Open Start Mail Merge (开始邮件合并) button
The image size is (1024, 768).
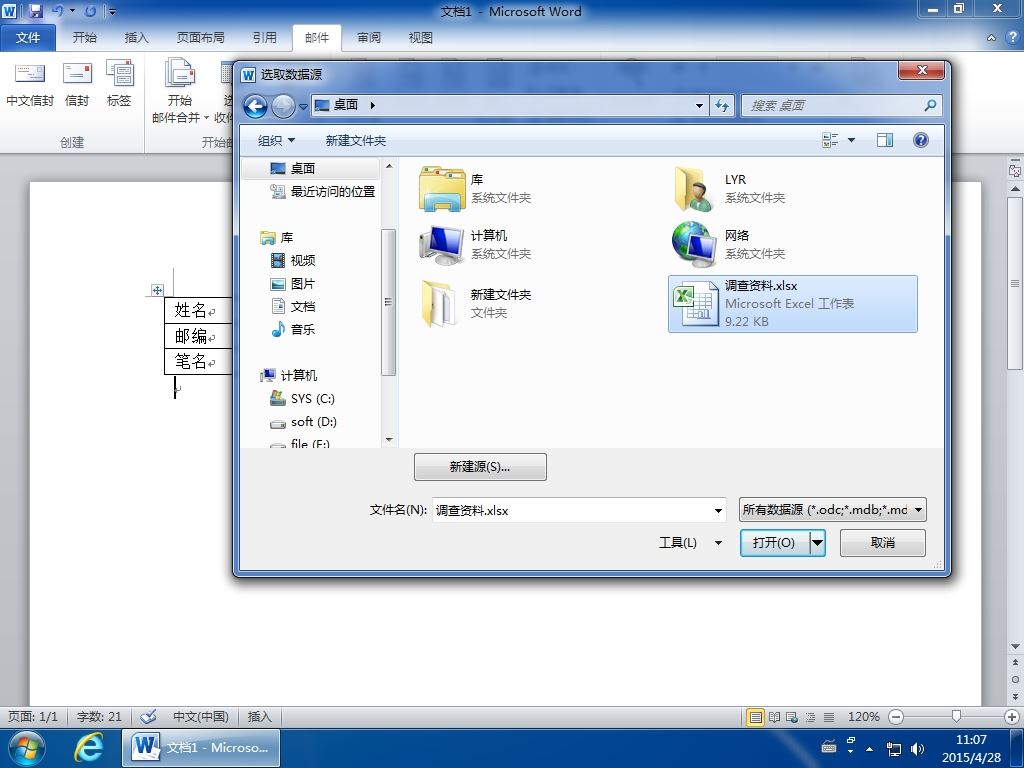(180, 91)
